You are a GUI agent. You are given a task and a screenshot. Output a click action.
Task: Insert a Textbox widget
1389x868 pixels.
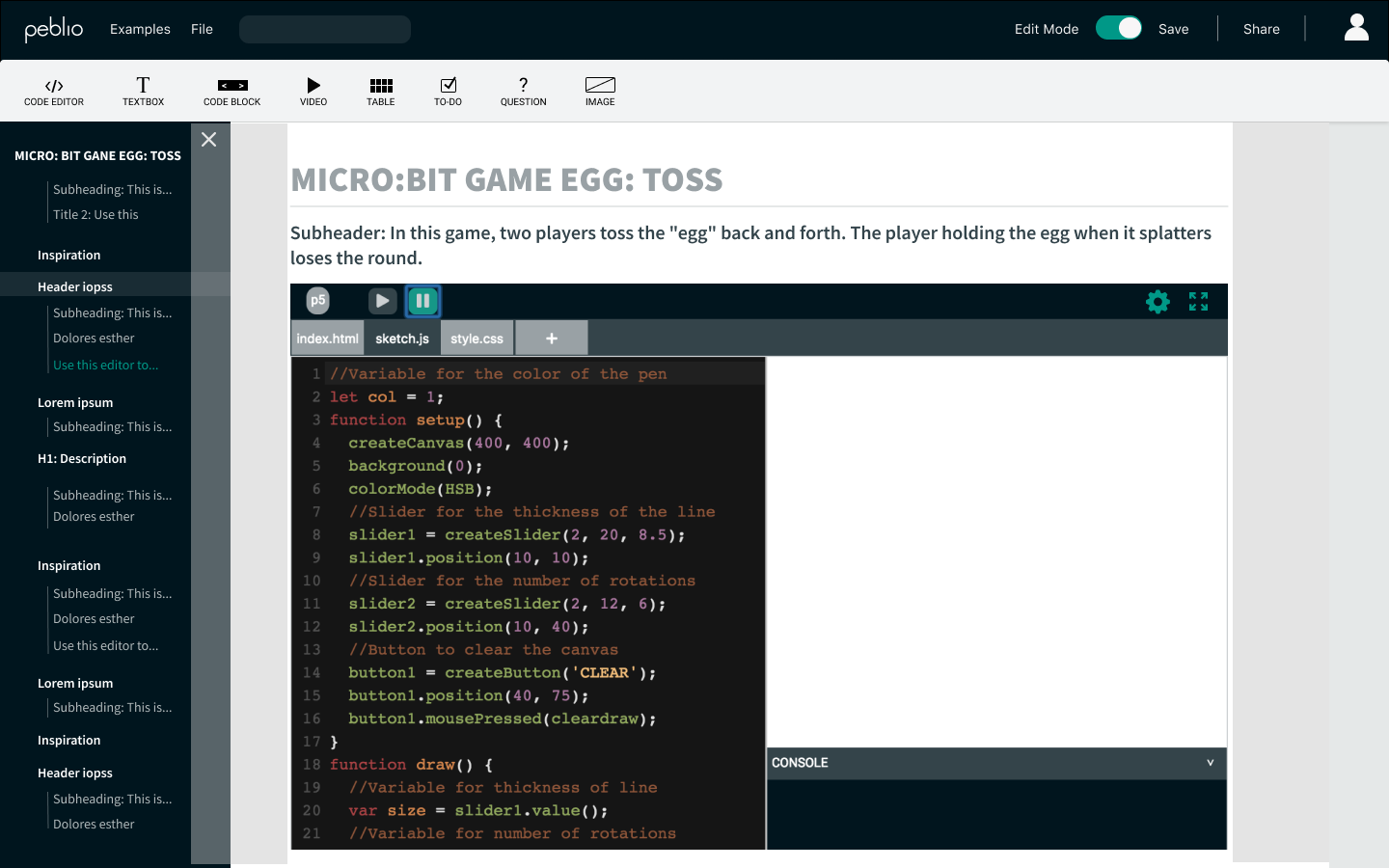pyautogui.click(x=143, y=92)
